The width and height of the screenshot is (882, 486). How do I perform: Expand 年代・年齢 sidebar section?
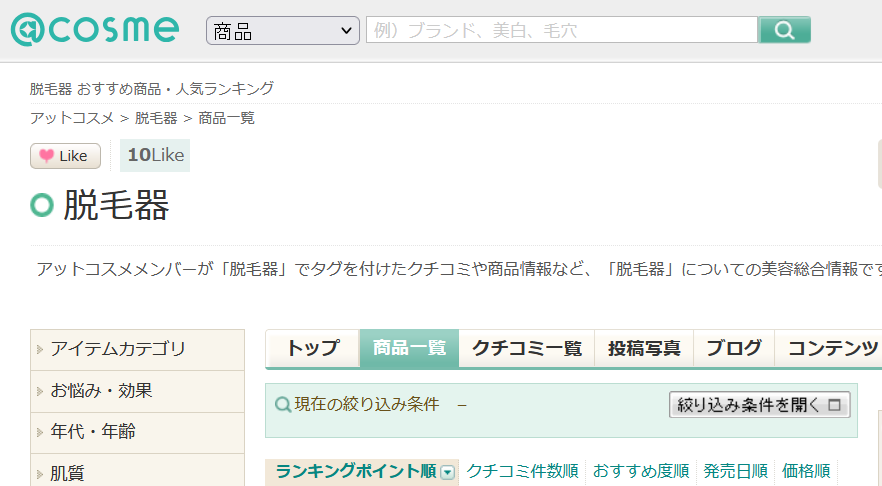click(x=93, y=432)
